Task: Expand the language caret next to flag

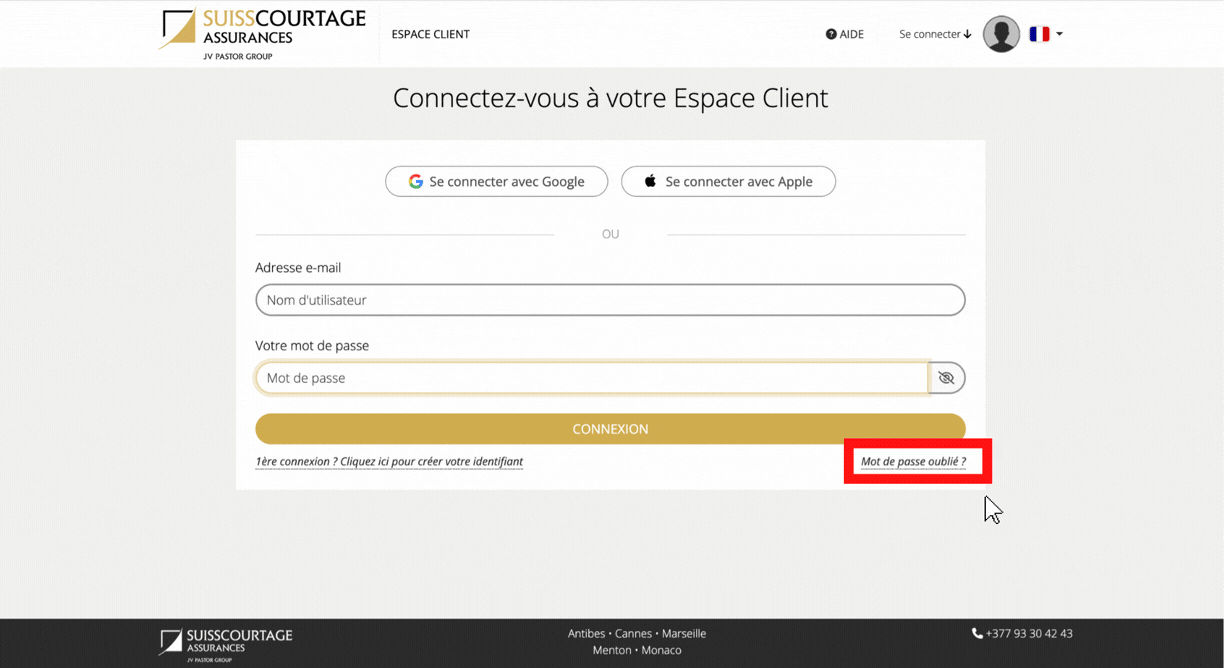Action: pyautogui.click(x=1059, y=34)
